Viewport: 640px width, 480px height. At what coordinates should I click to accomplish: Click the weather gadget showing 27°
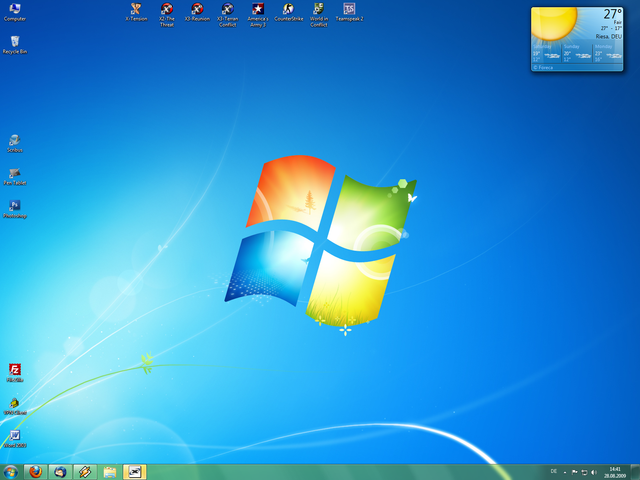(582, 38)
